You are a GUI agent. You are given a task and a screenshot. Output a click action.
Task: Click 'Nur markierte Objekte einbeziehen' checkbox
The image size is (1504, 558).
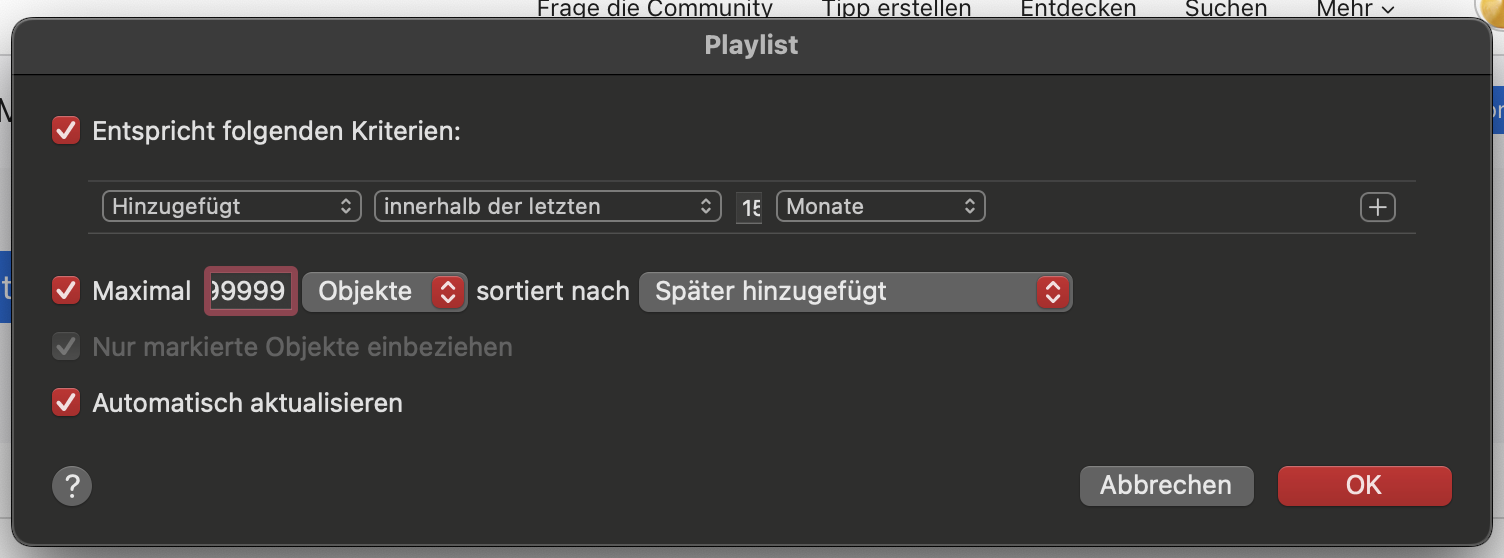coord(66,347)
